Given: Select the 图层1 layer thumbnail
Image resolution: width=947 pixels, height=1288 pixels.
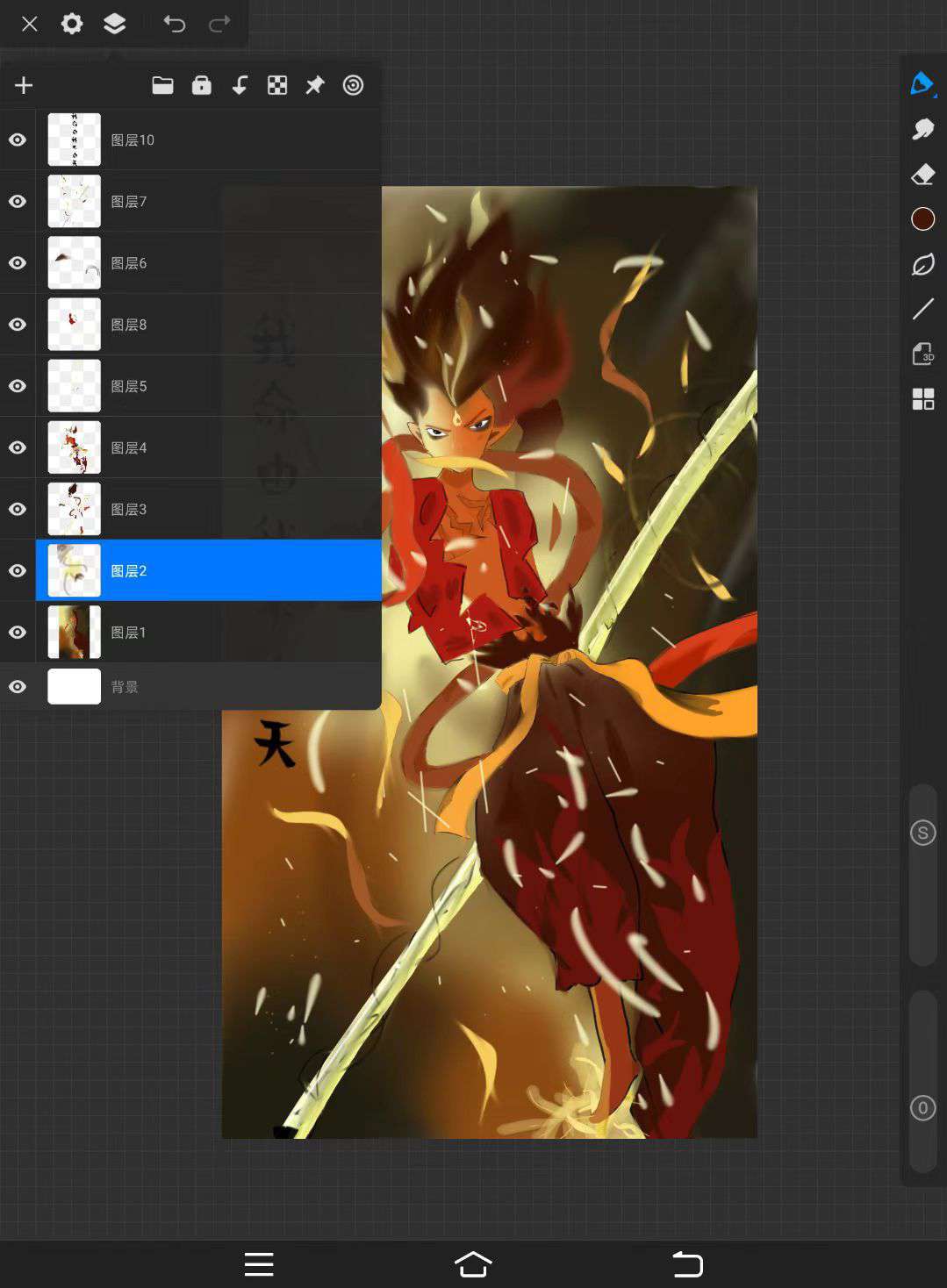Looking at the screenshot, I should pyautogui.click(x=74, y=632).
